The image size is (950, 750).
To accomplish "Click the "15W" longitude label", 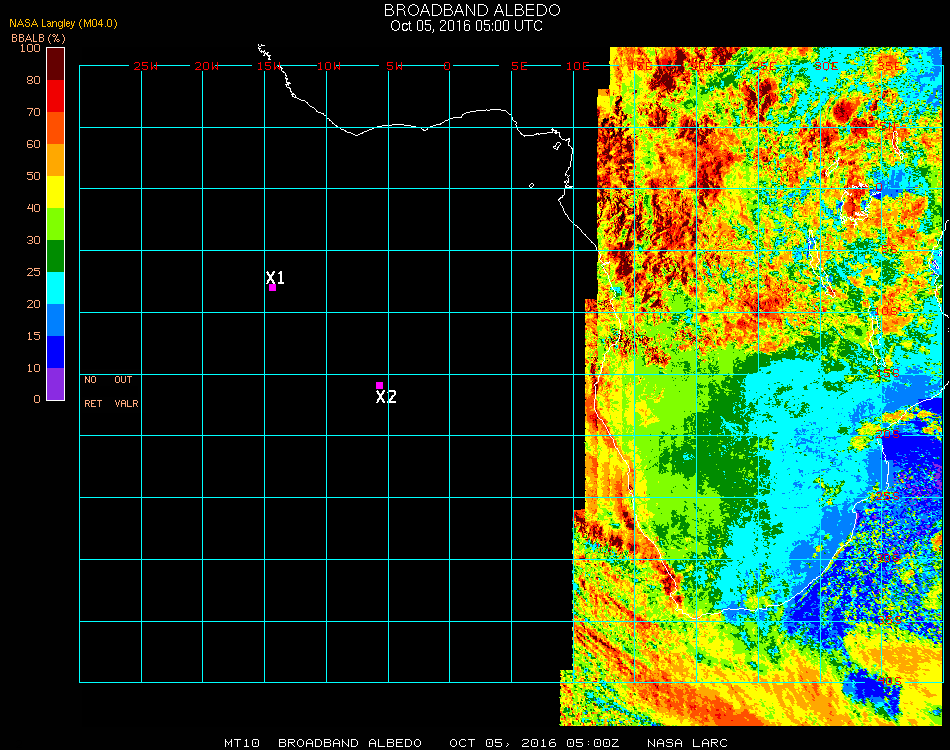I will click(269, 66).
